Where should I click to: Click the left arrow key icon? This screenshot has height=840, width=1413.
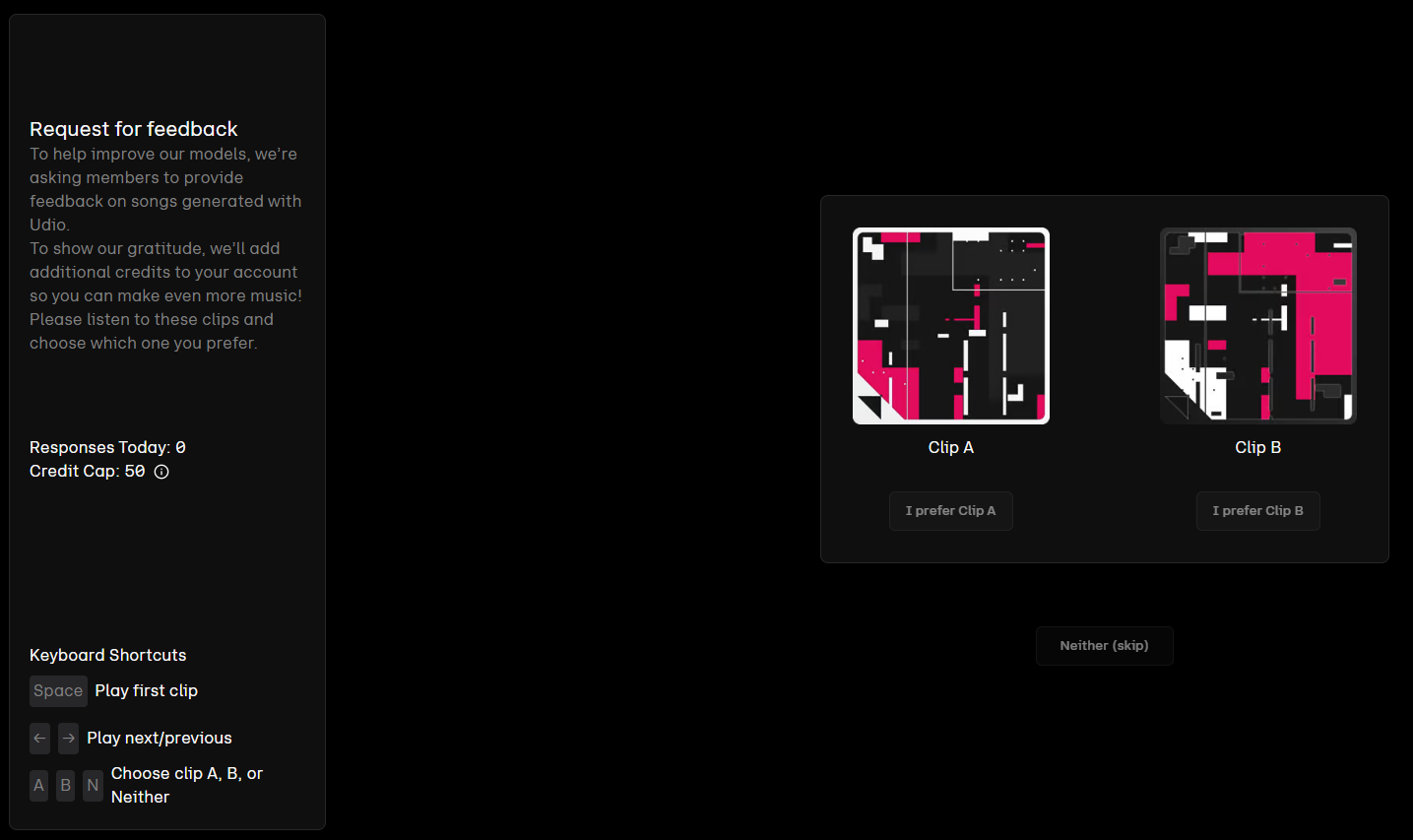[39, 739]
